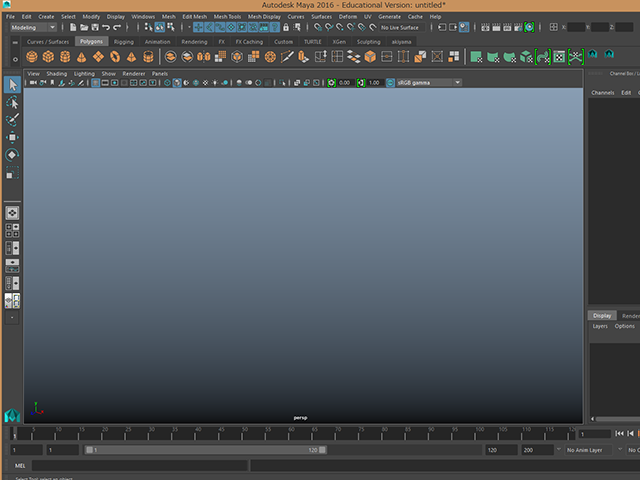Open the layer editor Options menu
Image resolution: width=640 pixels, height=480 pixels.
coord(624,326)
